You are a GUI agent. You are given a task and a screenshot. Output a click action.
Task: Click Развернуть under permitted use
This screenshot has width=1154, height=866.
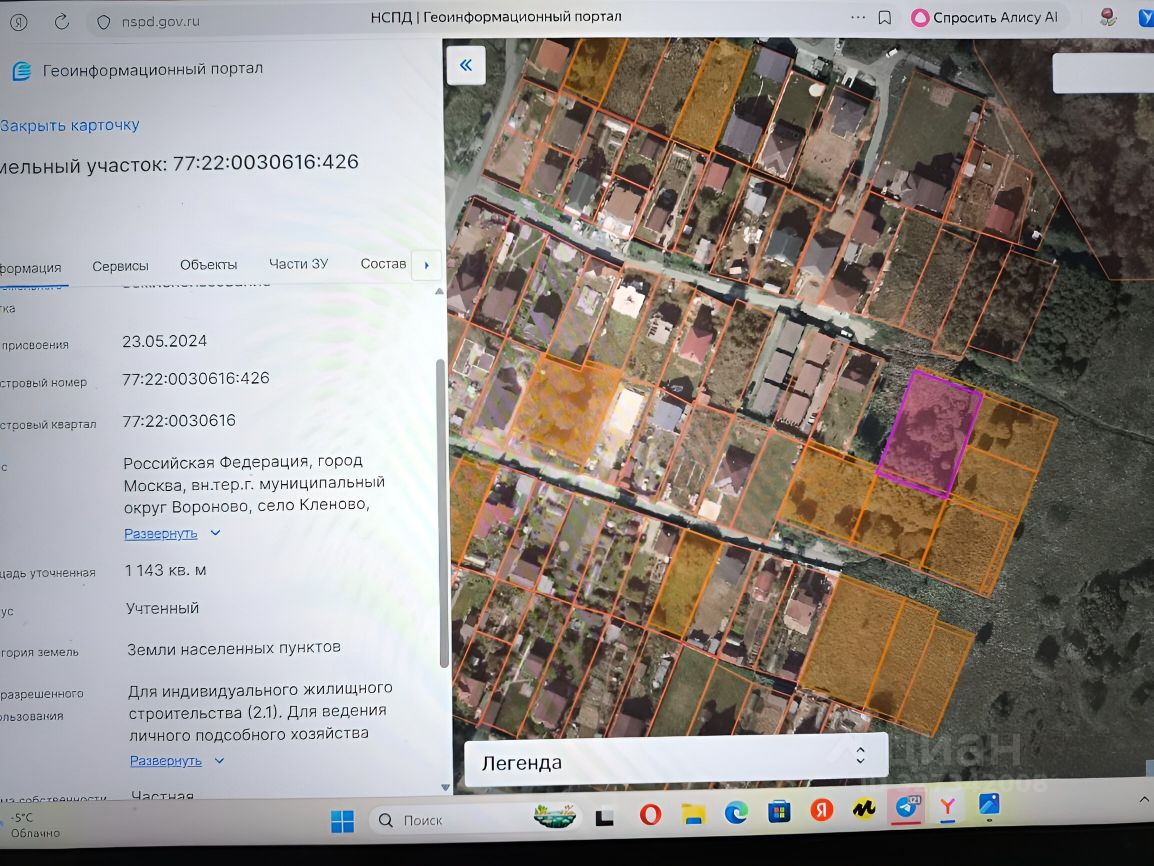[166, 761]
